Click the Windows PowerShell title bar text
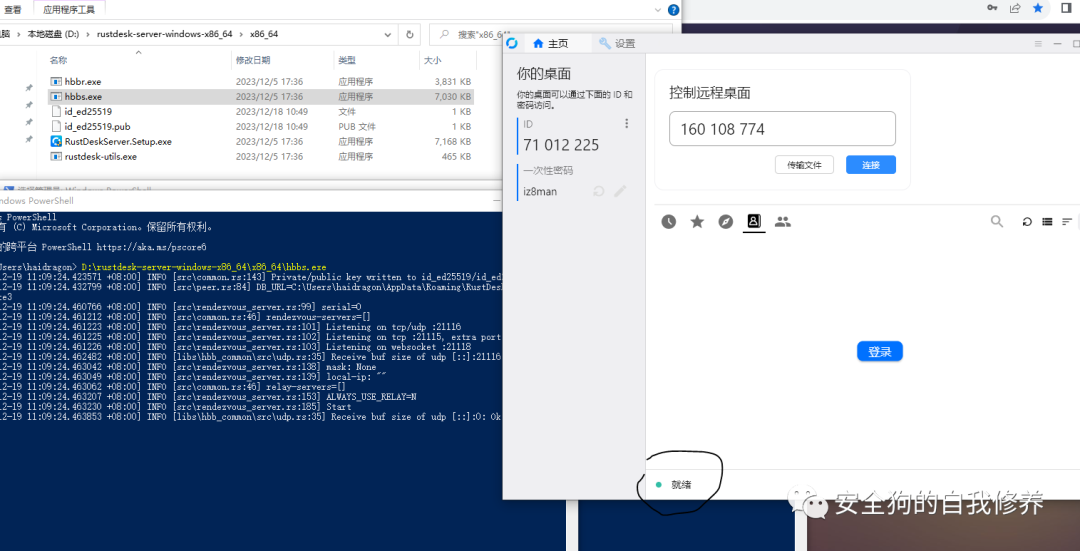 point(37,200)
